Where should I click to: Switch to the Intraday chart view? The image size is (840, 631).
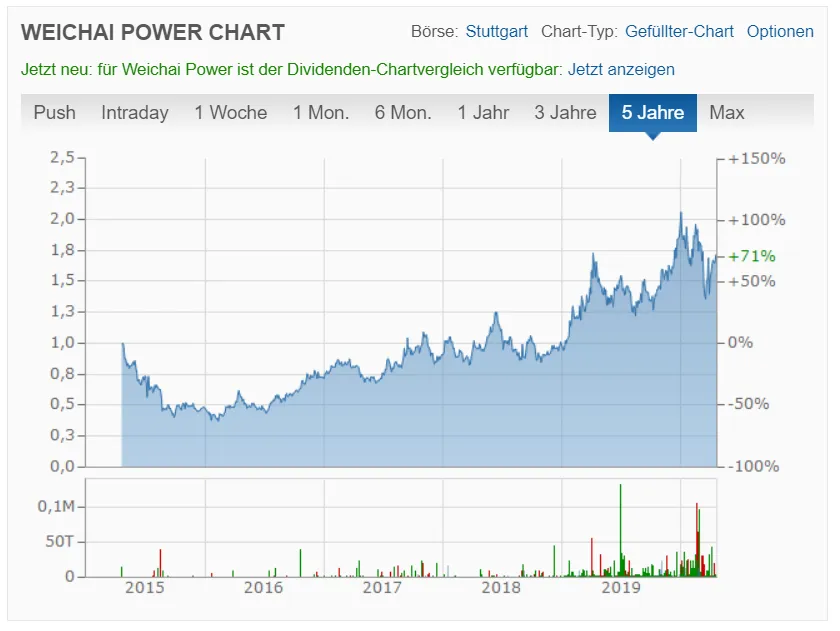(135, 113)
